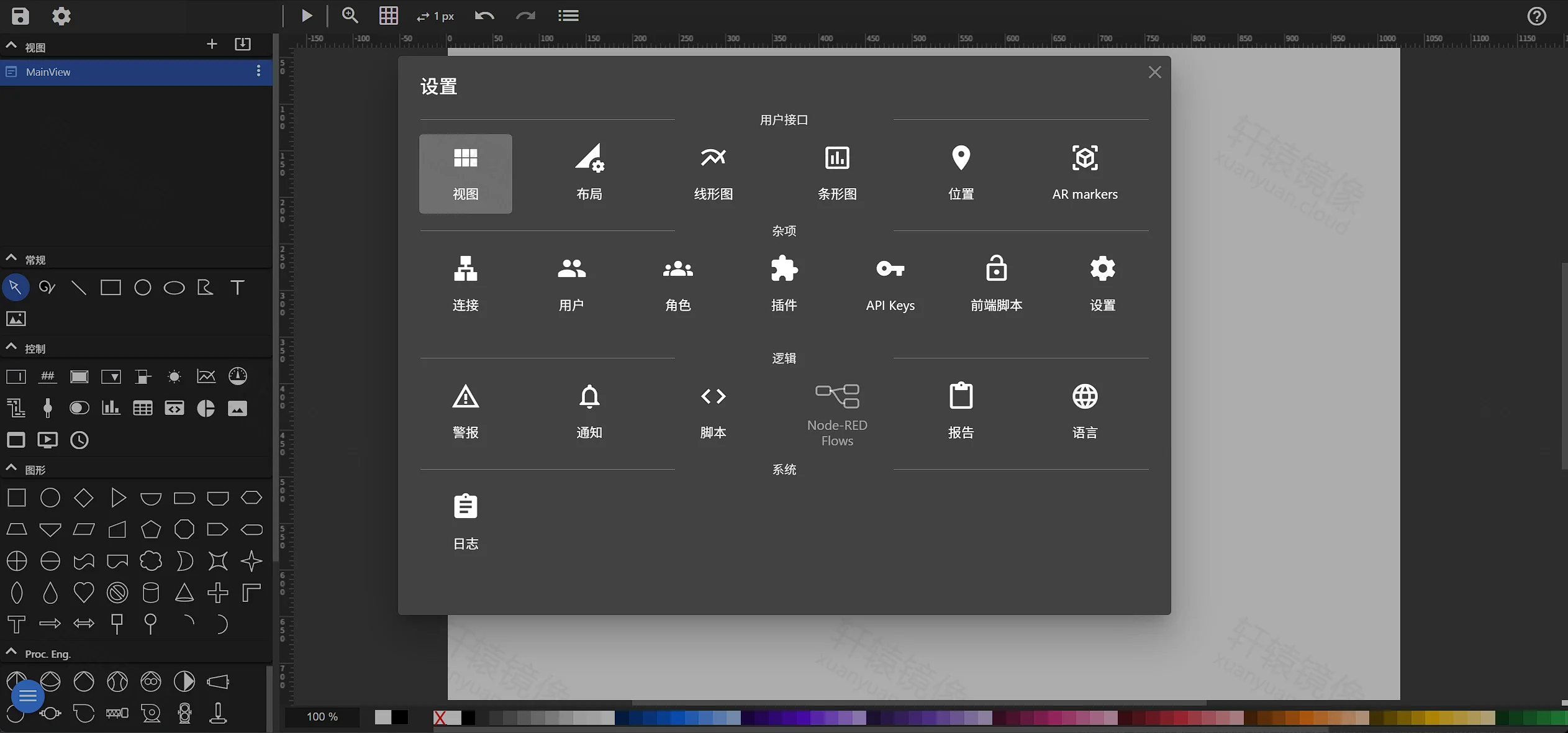The image size is (1568, 733).
Task: Open the gear Settings (设置) tile in dialog
Action: click(1102, 285)
